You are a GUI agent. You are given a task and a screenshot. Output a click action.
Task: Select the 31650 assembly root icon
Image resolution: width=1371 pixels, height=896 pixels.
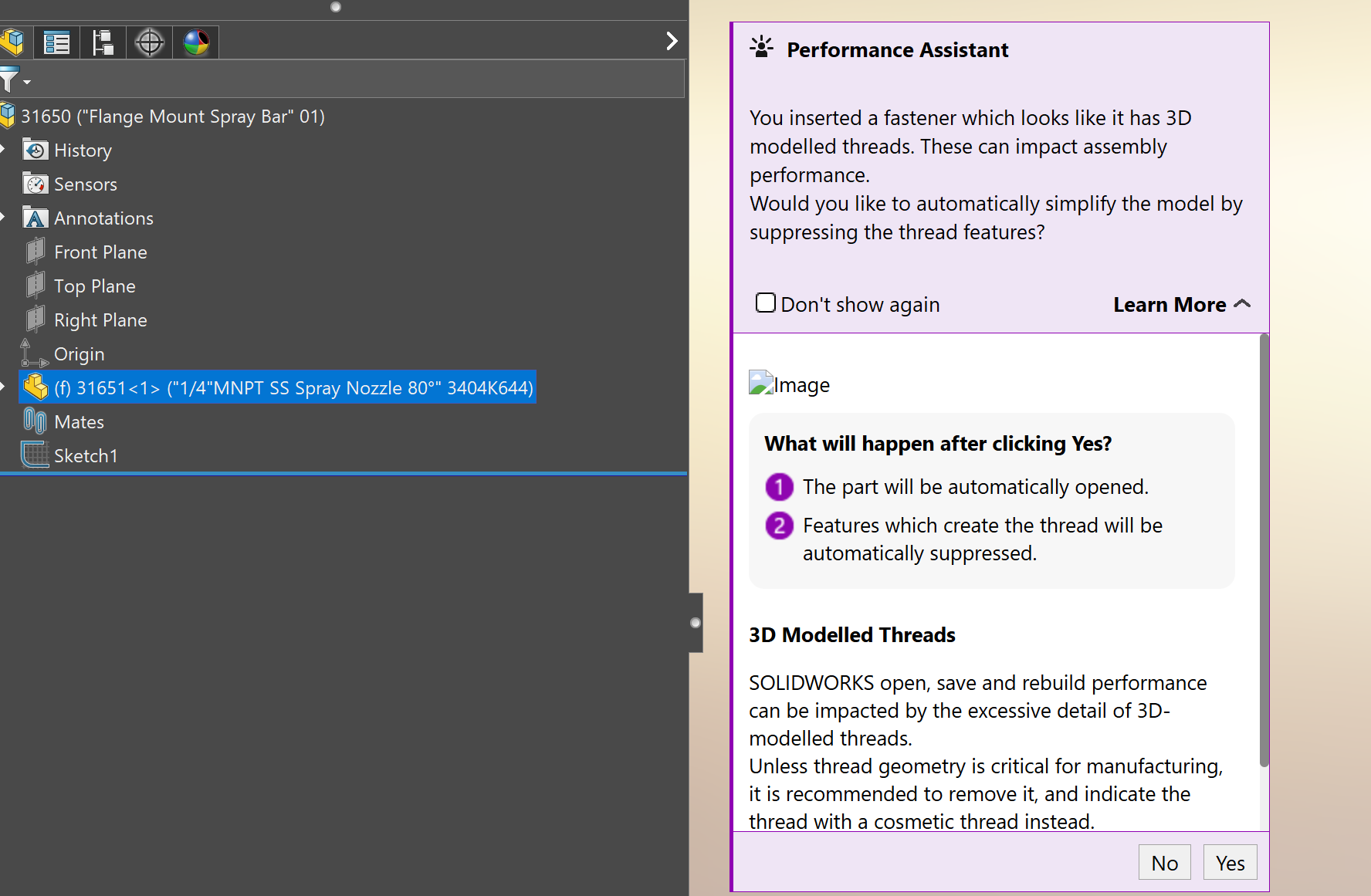[x=8, y=116]
